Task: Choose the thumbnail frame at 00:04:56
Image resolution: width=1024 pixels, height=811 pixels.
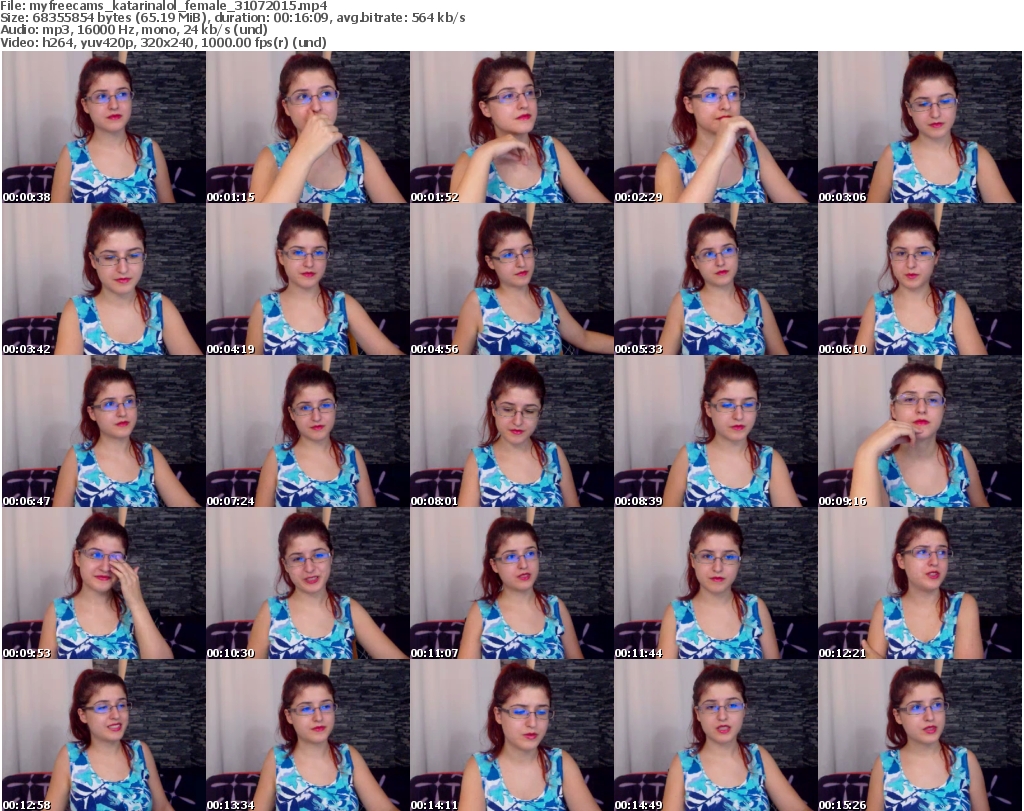Action: 511,279
